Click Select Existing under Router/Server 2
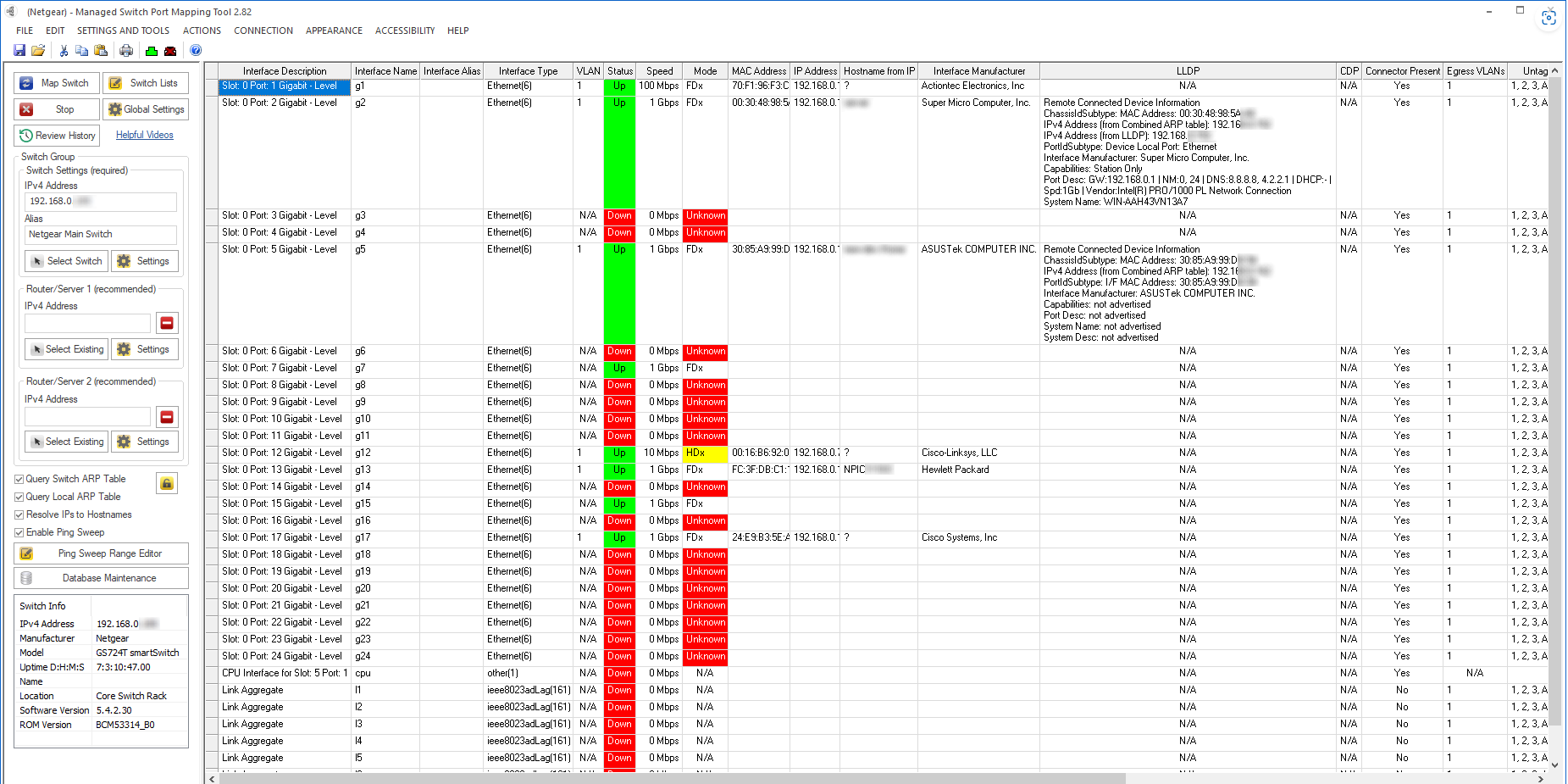Screen dimensions: 1568x784 [66, 442]
